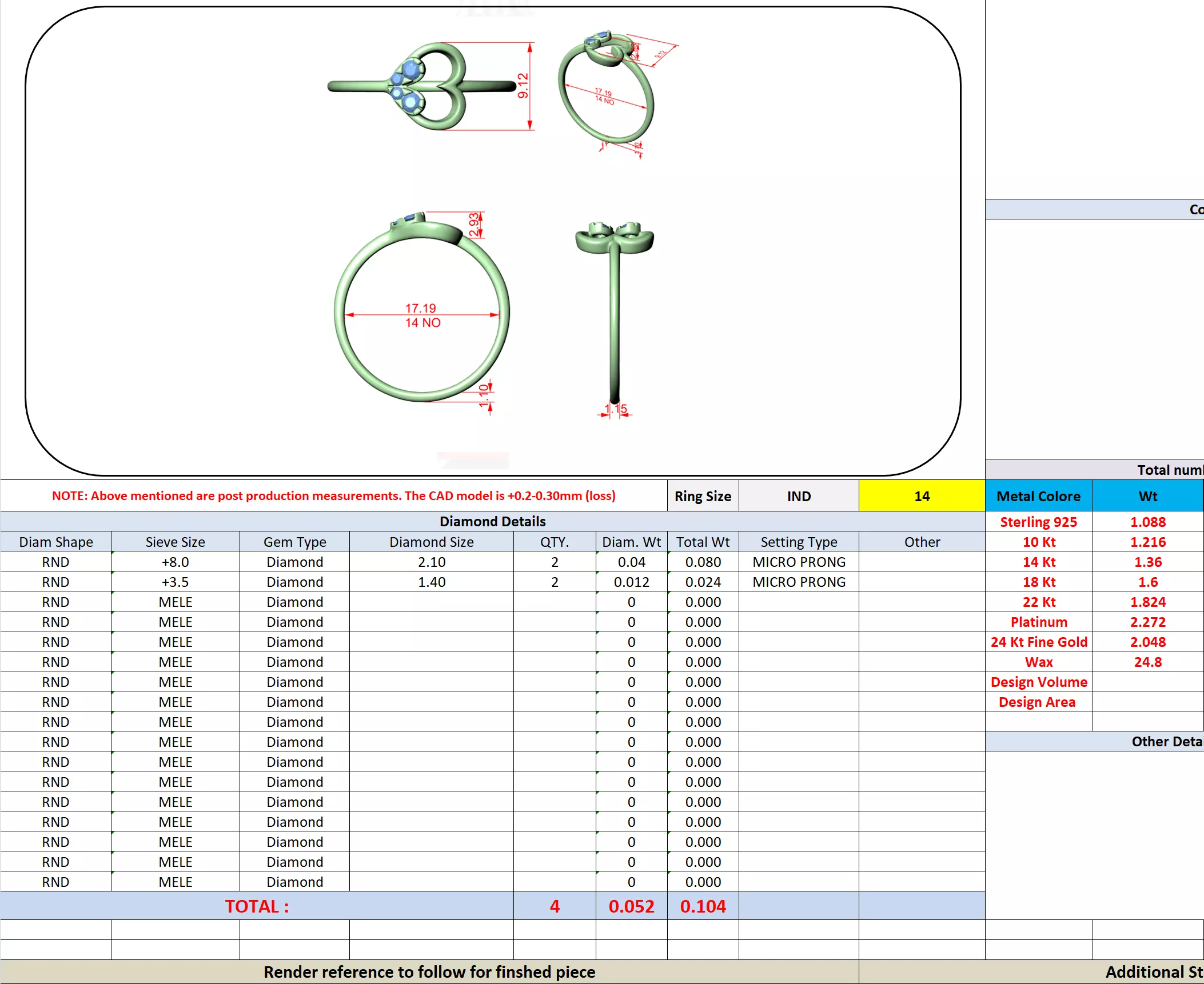Select the Render reference header bar
This screenshot has height=984, width=1204.
(429, 971)
